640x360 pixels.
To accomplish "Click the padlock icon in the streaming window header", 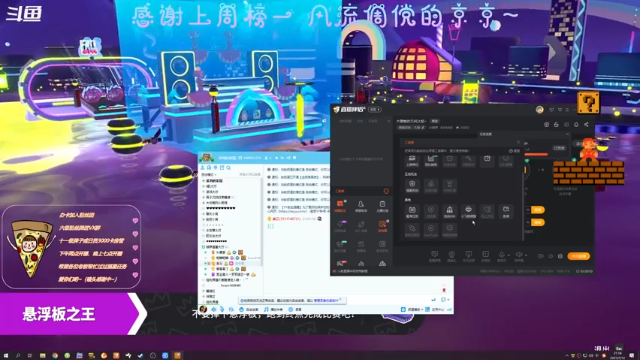I will pos(556,124).
